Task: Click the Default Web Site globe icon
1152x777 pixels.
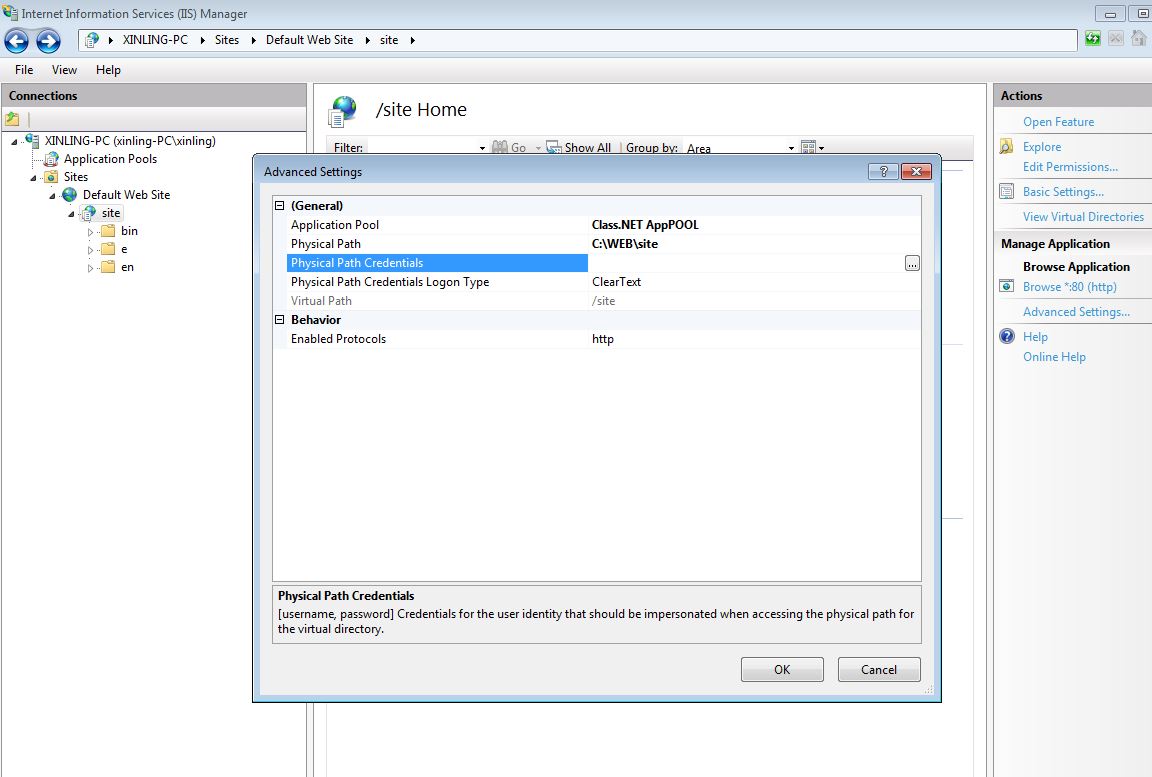Action: pos(69,195)
